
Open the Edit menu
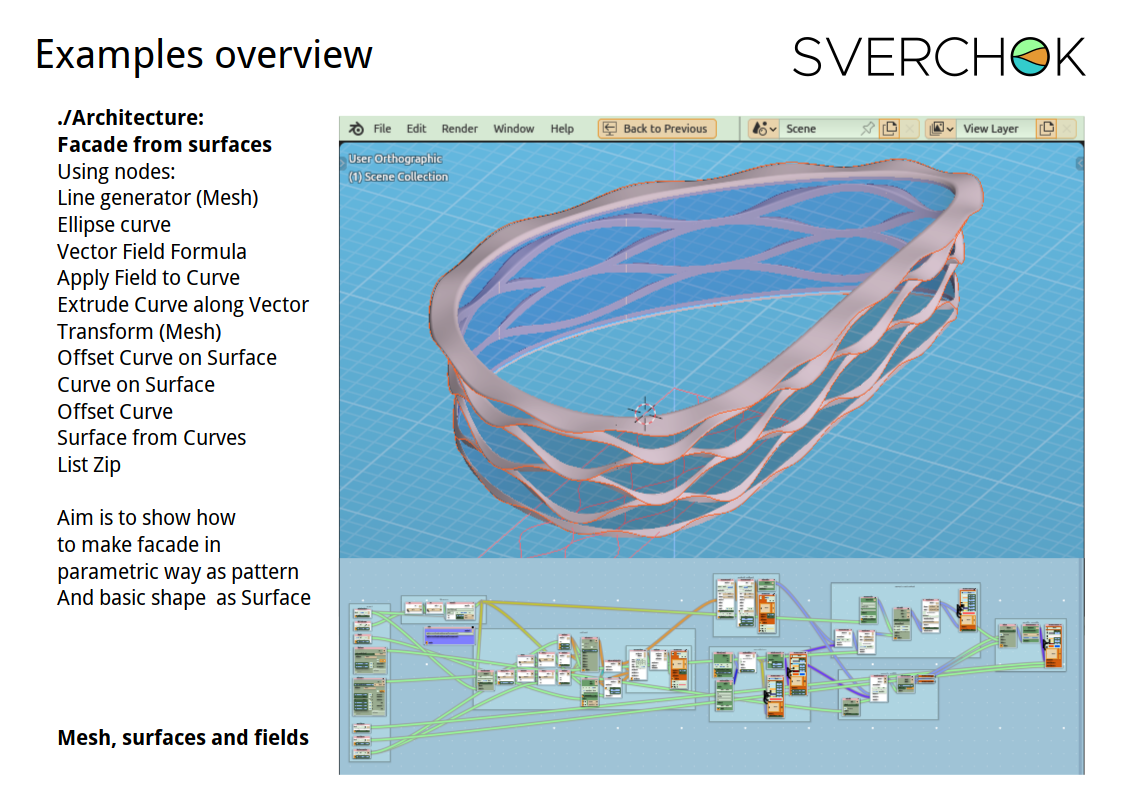pyautogui.click(x=416, y=129)
